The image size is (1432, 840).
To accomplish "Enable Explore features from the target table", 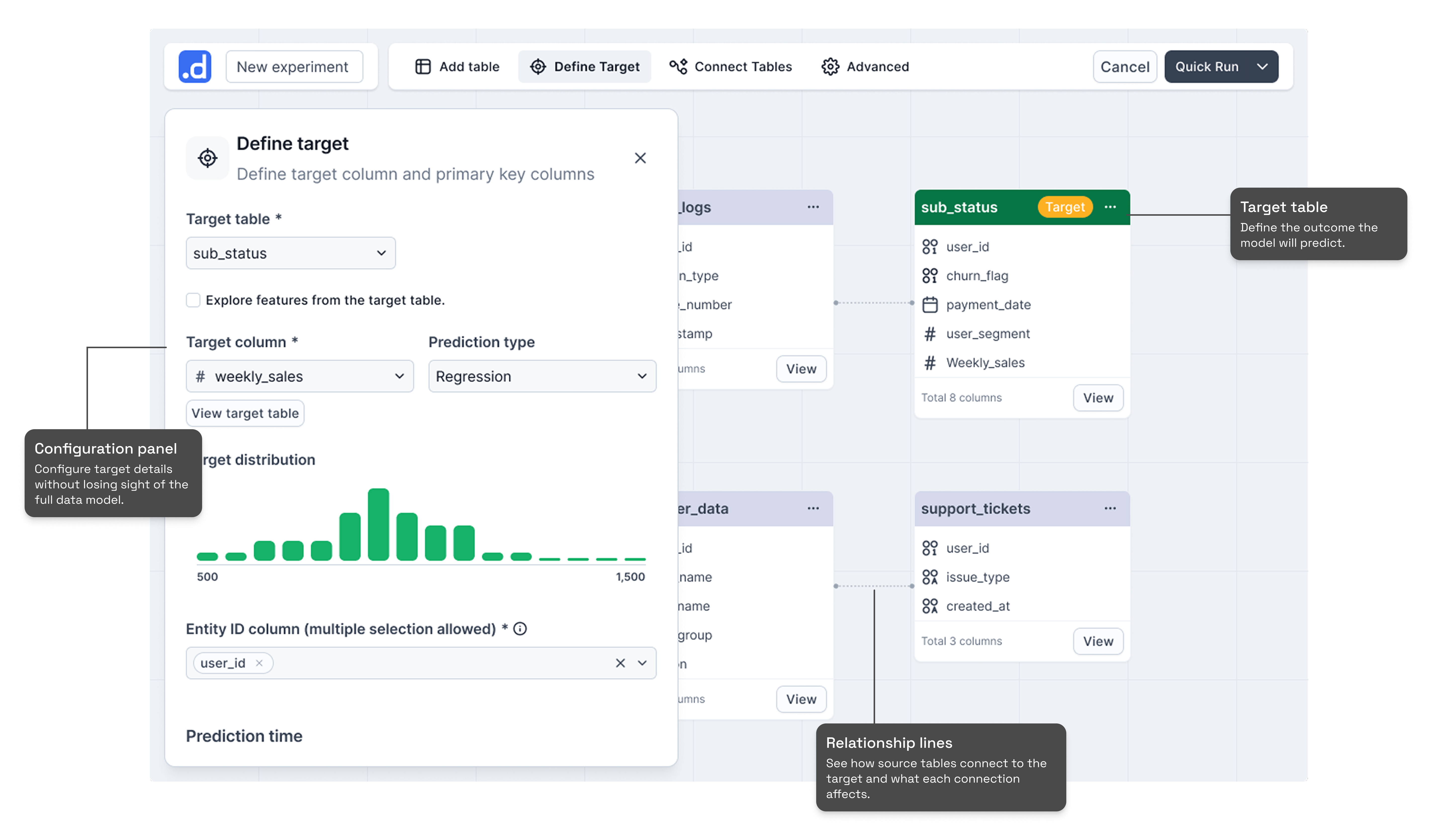I will [x=193, y=300].
